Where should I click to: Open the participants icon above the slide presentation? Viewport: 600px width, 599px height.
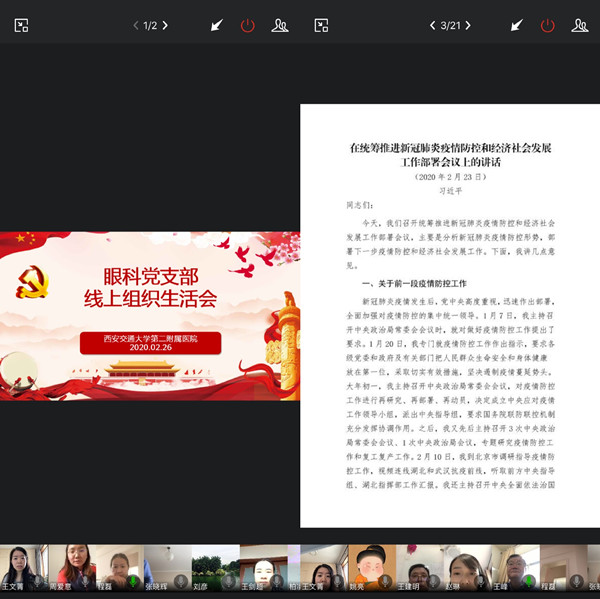coord(280,25)
